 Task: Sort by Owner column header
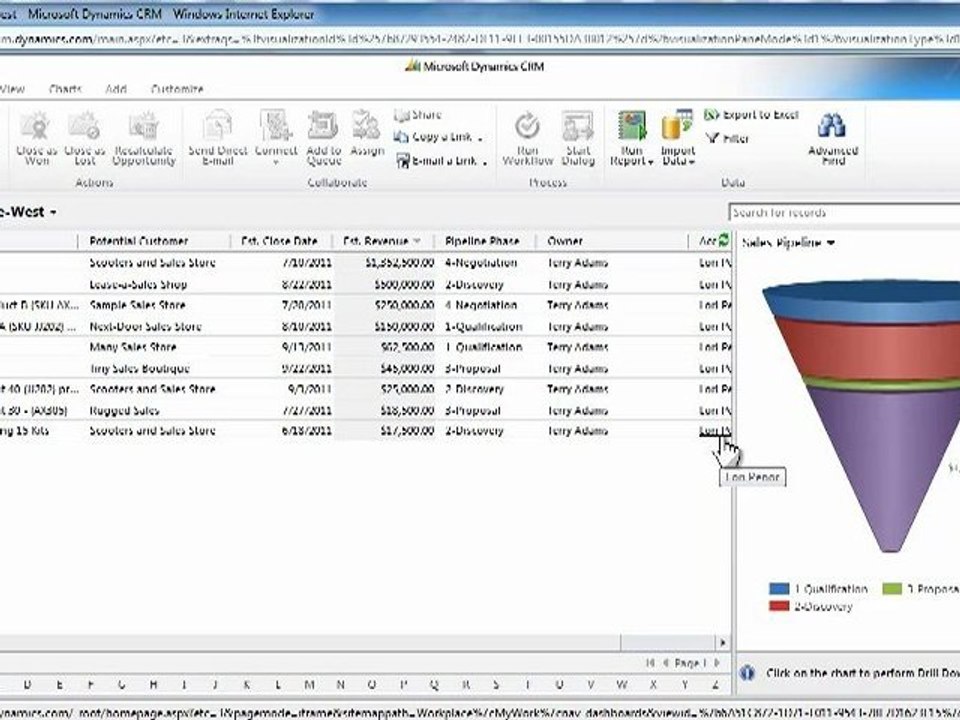point(565,241)
